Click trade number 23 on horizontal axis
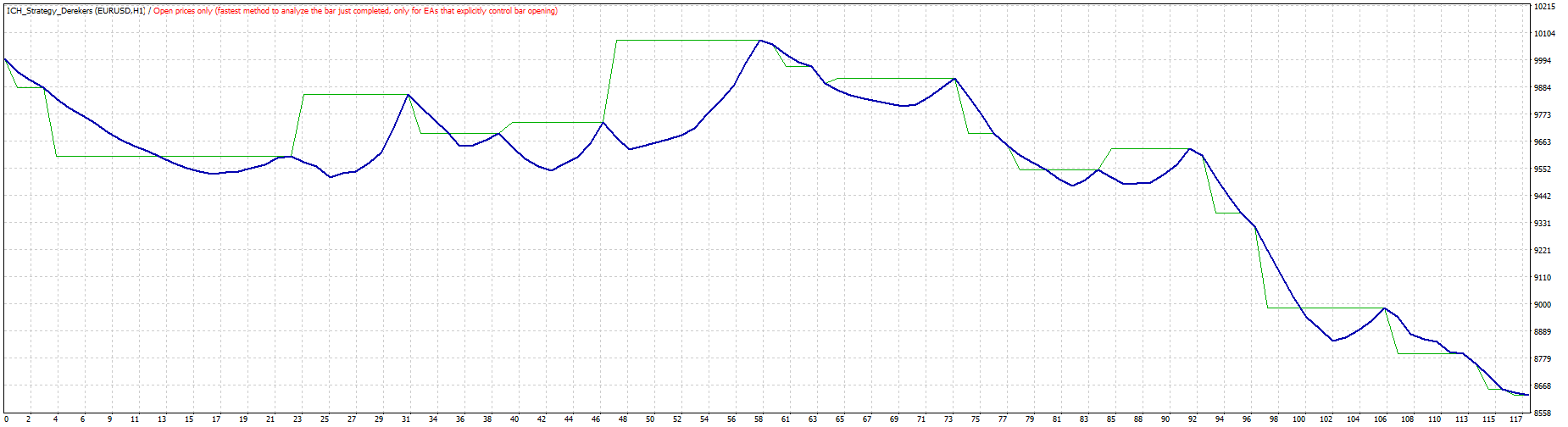This screenshot has height=427, width=1568. tap(297, 419)
